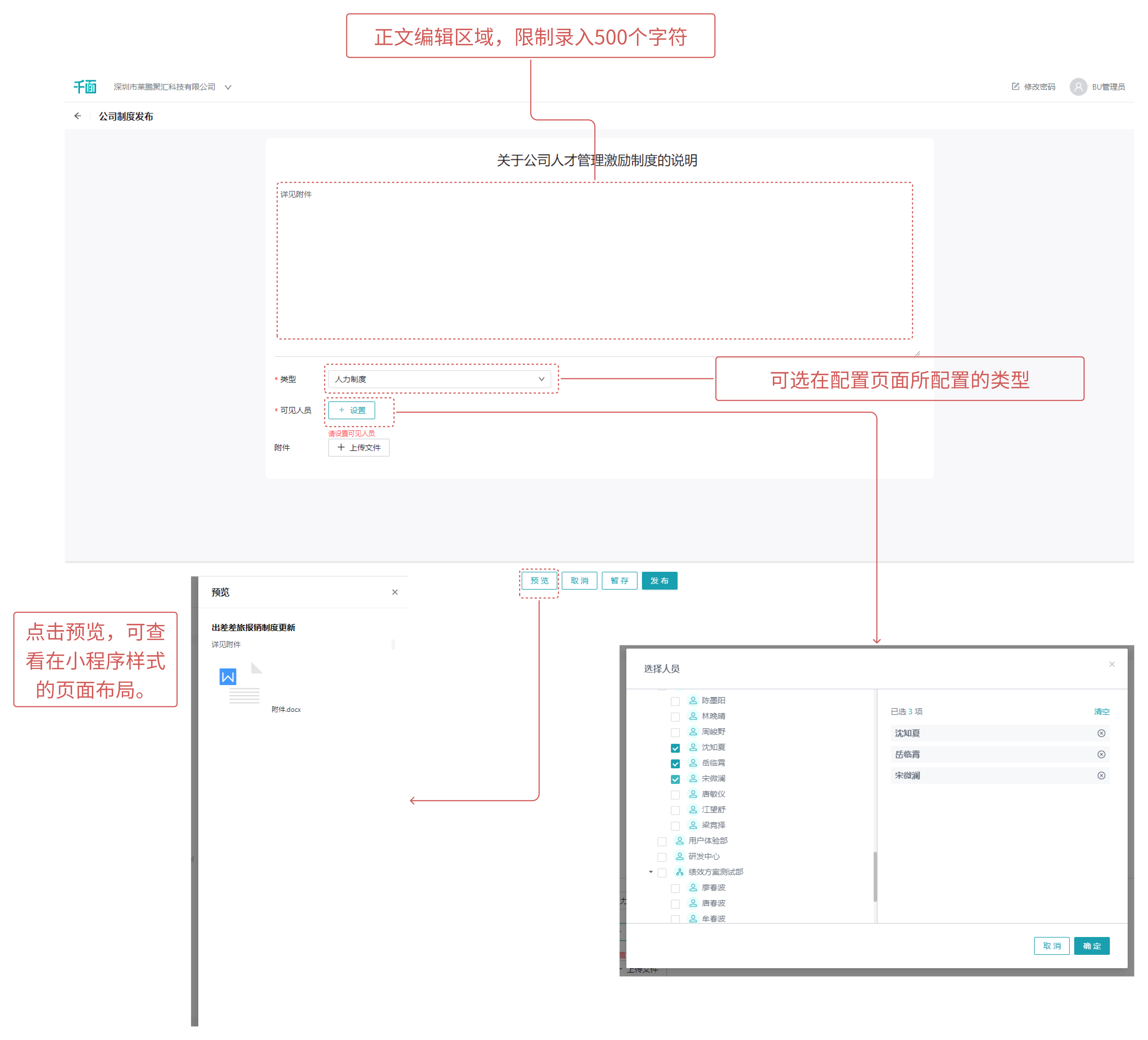
Task: Click the 千面 logo icon
Action: pos(85,87)
